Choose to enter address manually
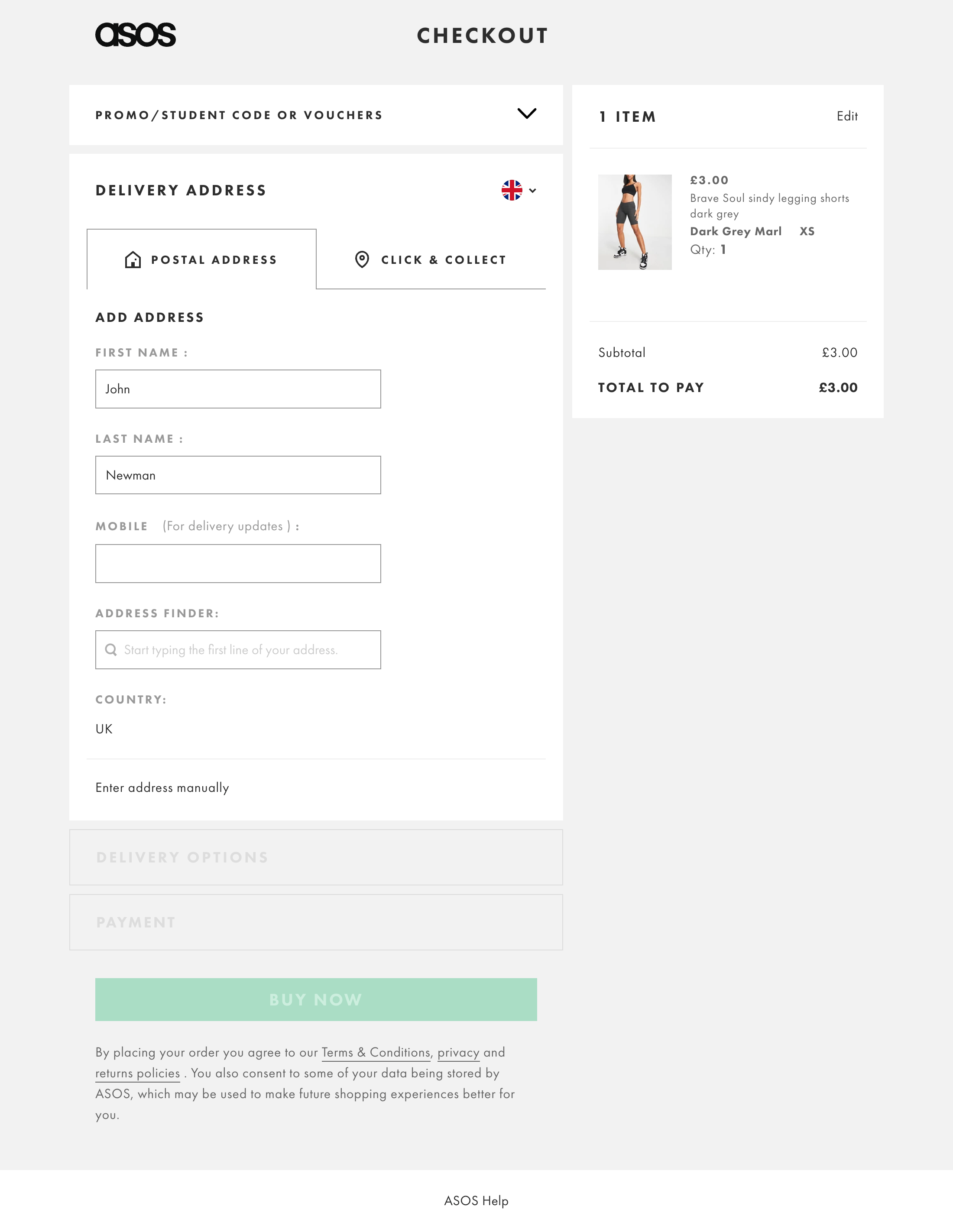The height and width of the screenshot is (1232, 953). point(162,788)
